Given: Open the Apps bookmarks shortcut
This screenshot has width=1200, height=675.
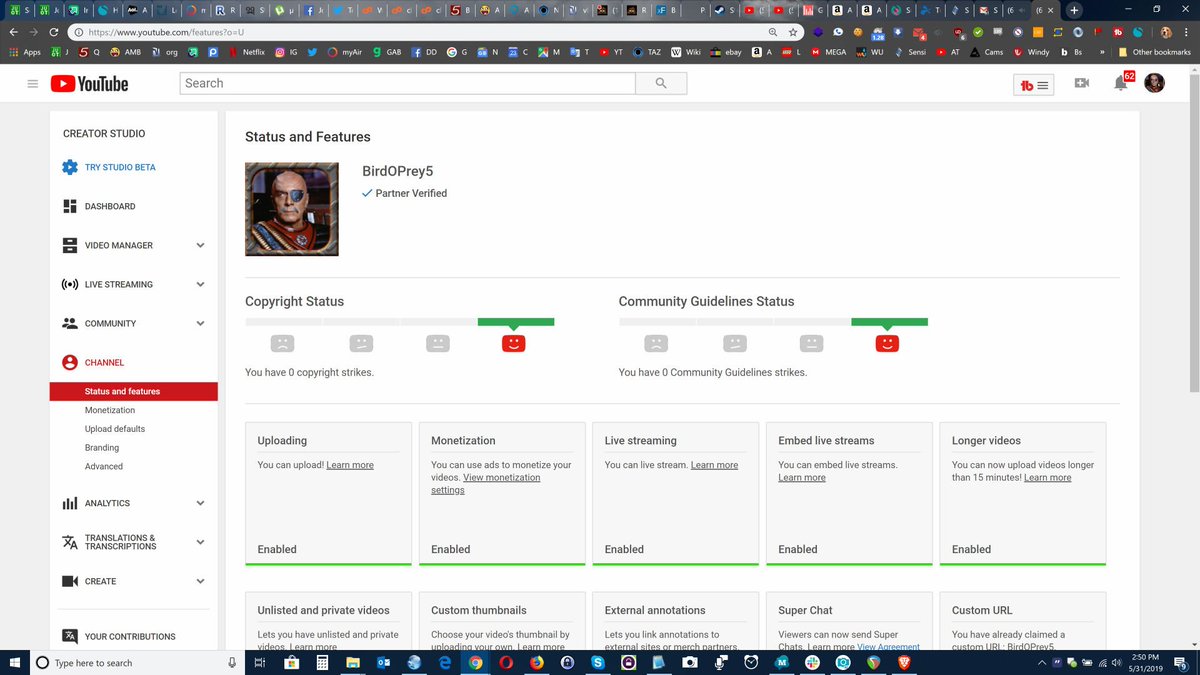Looking at the screenshot, I should coord(25,52).
